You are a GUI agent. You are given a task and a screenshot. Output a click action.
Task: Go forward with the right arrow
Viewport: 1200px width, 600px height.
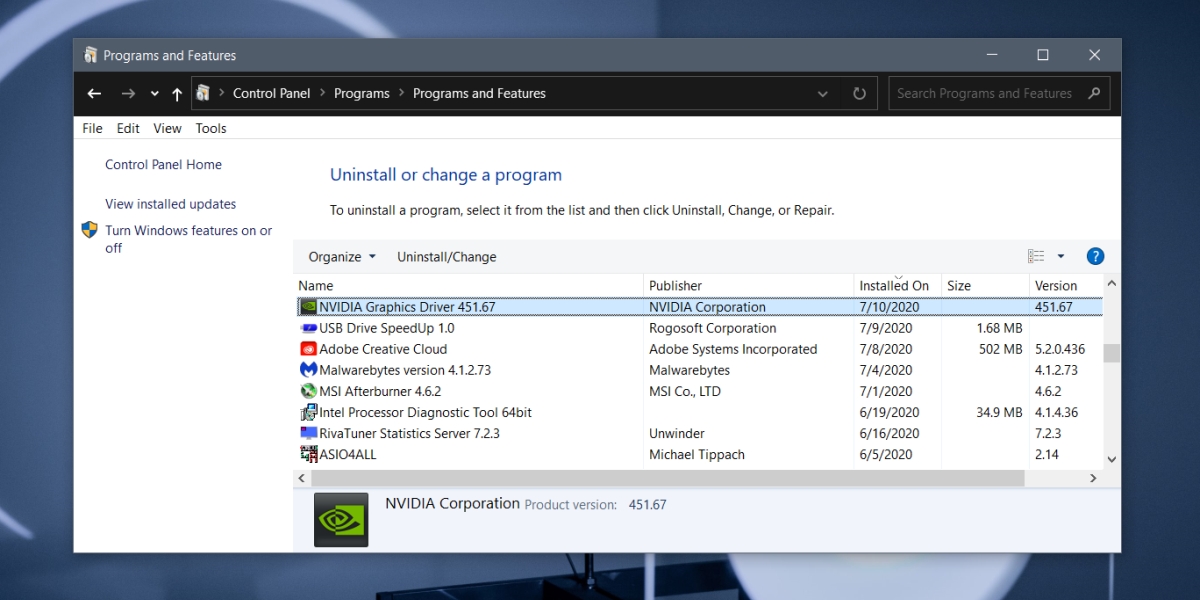click(x=127, y=93)
